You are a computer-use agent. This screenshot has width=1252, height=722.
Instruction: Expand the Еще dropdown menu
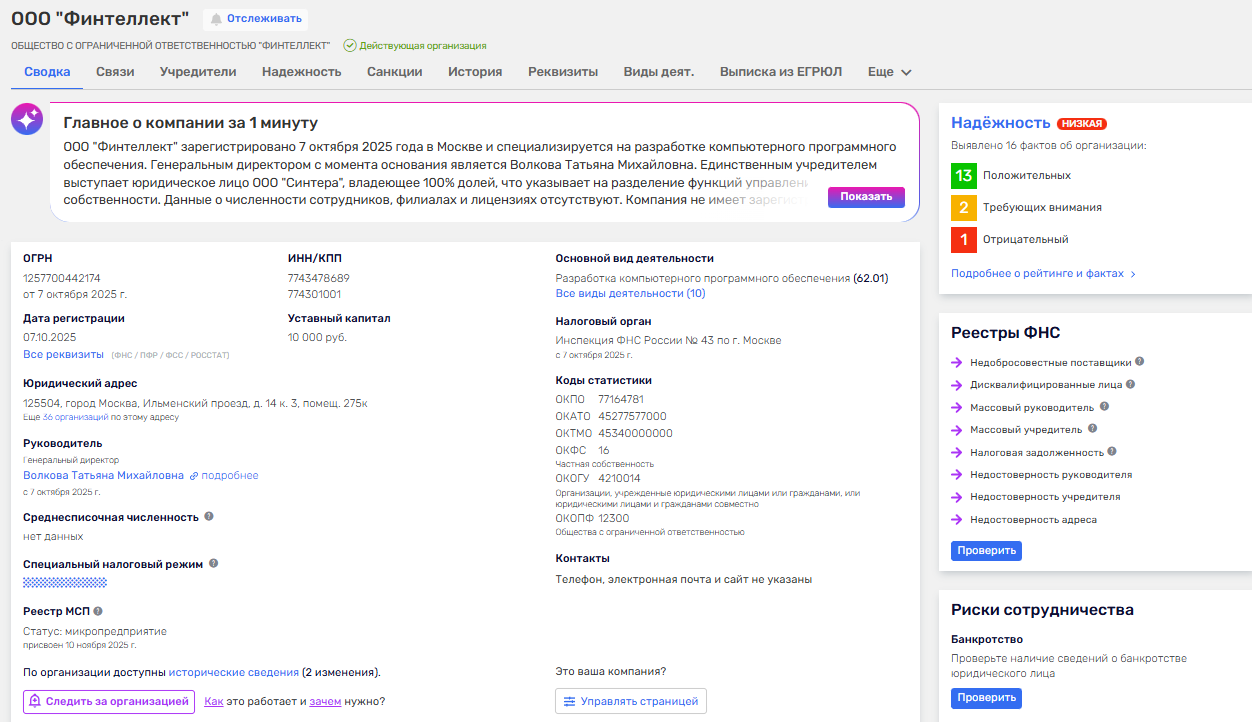889,72
